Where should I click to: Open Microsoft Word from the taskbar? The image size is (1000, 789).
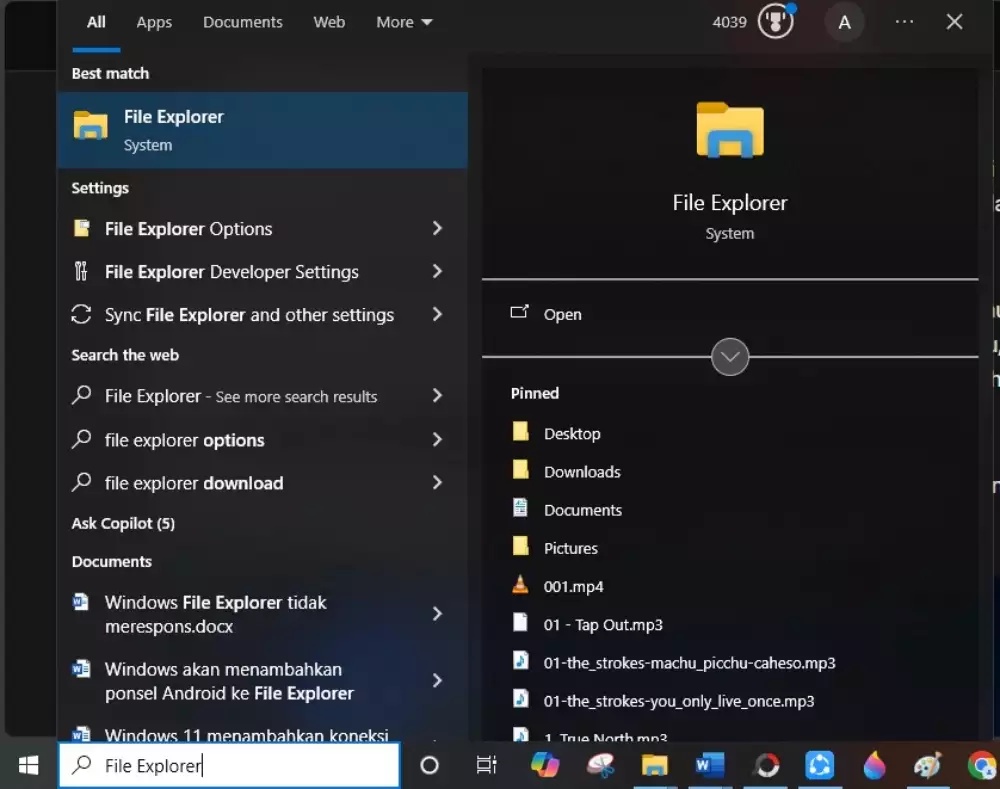pyautogui.click(x=710, y=766)
